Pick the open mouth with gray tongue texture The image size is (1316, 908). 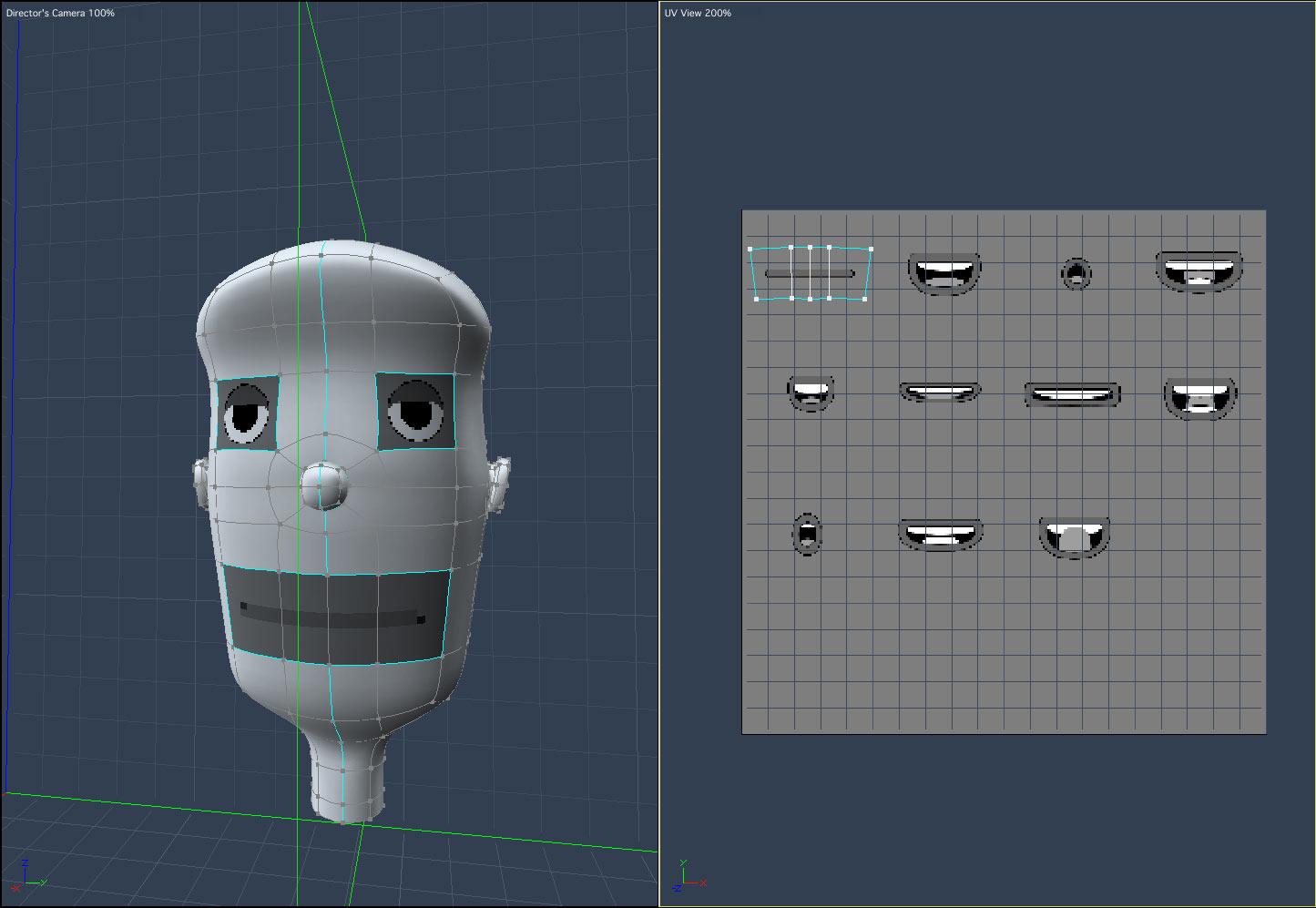point(1075,536)
